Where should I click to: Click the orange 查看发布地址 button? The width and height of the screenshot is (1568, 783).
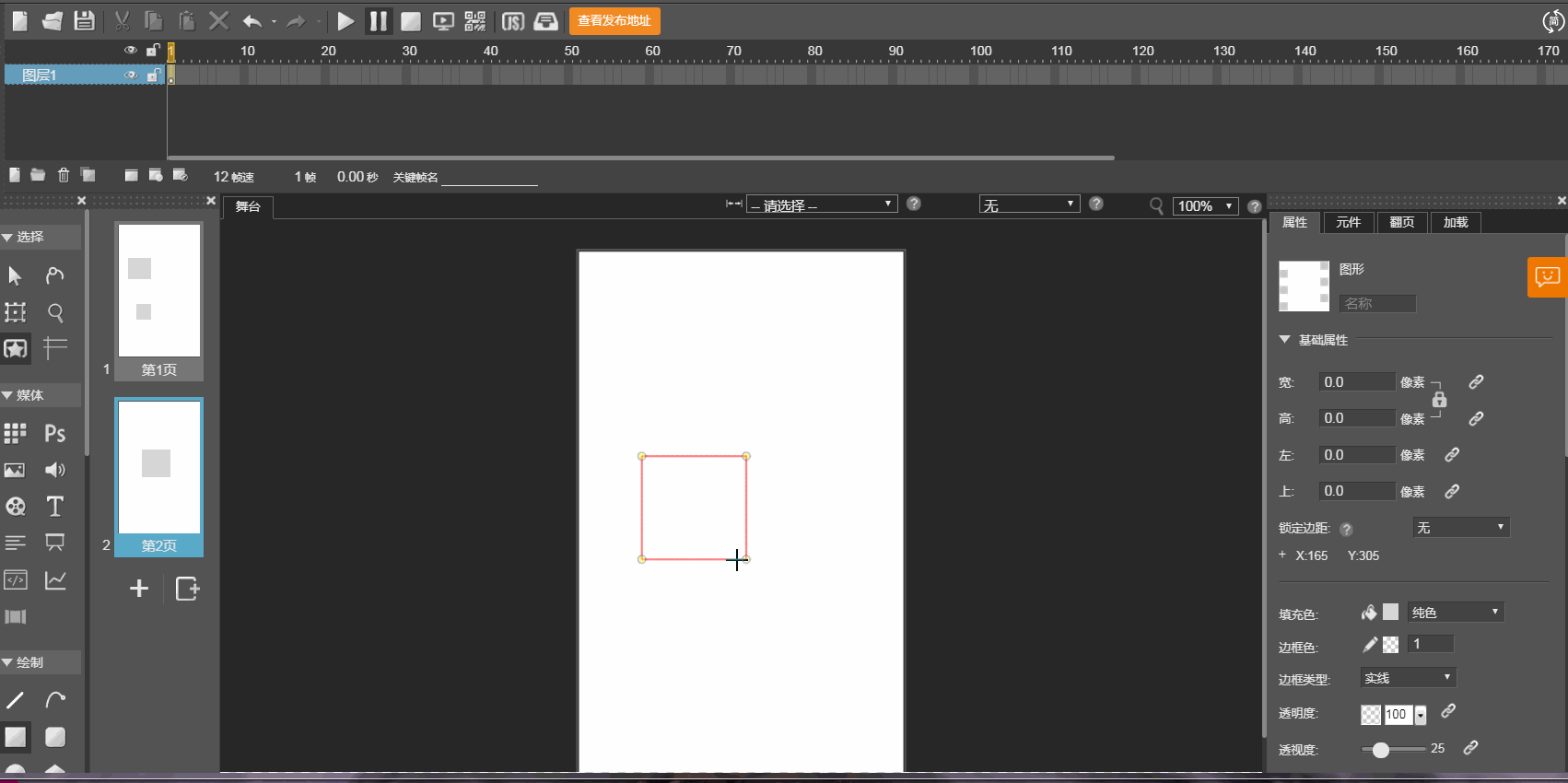(x=614, y=20)
